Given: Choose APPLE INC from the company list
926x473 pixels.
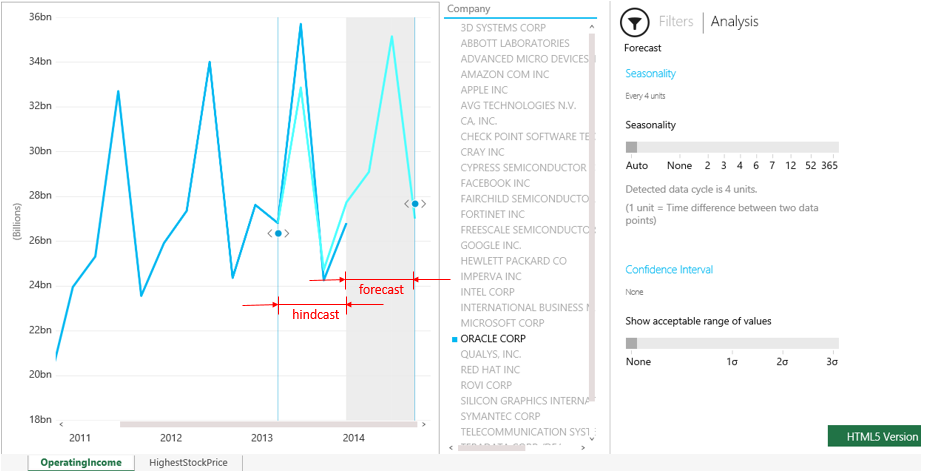Looking at the screenshot, I should click(x=484, y=90).
